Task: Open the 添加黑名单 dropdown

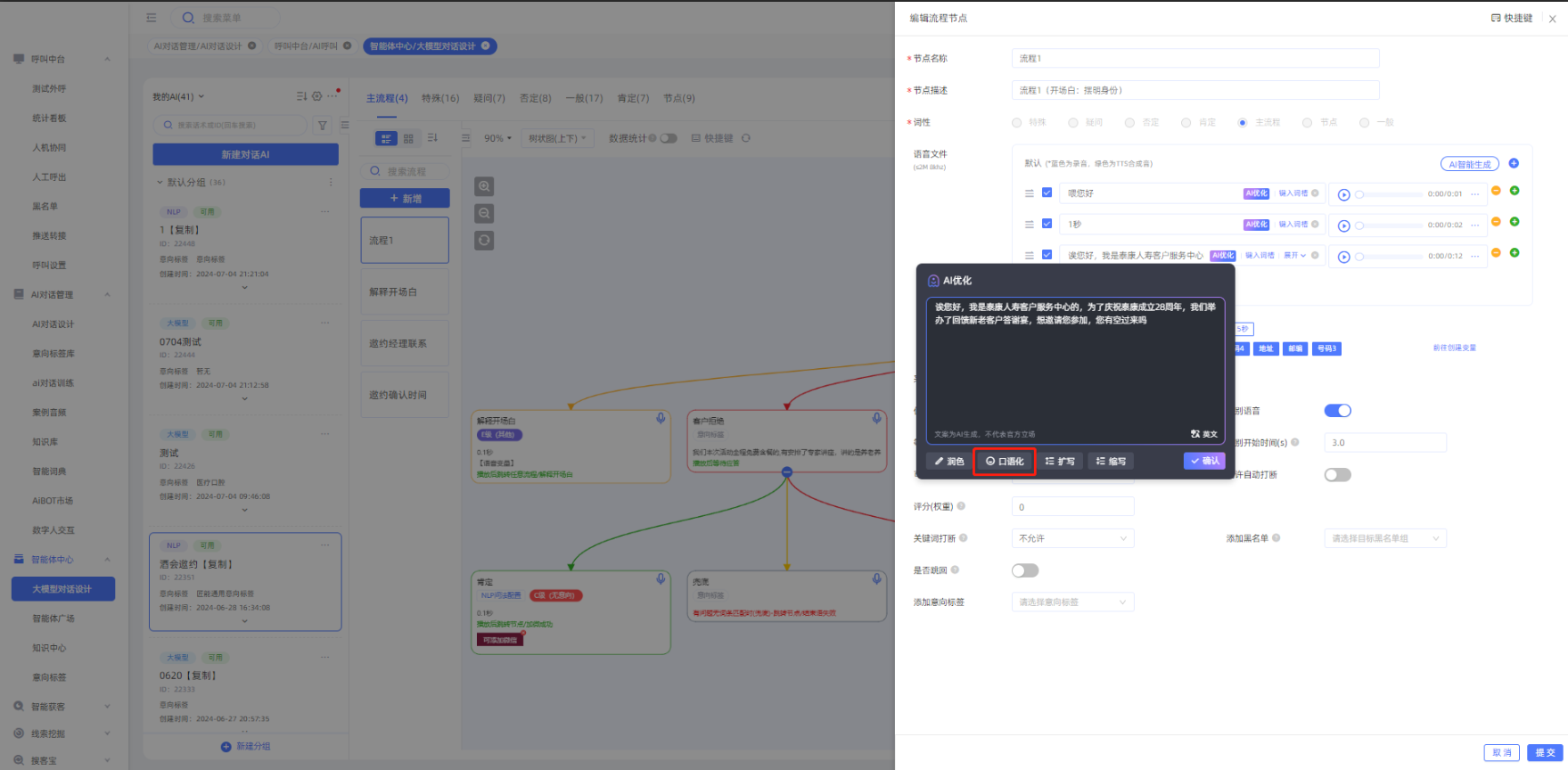Action: [1384, 538]
